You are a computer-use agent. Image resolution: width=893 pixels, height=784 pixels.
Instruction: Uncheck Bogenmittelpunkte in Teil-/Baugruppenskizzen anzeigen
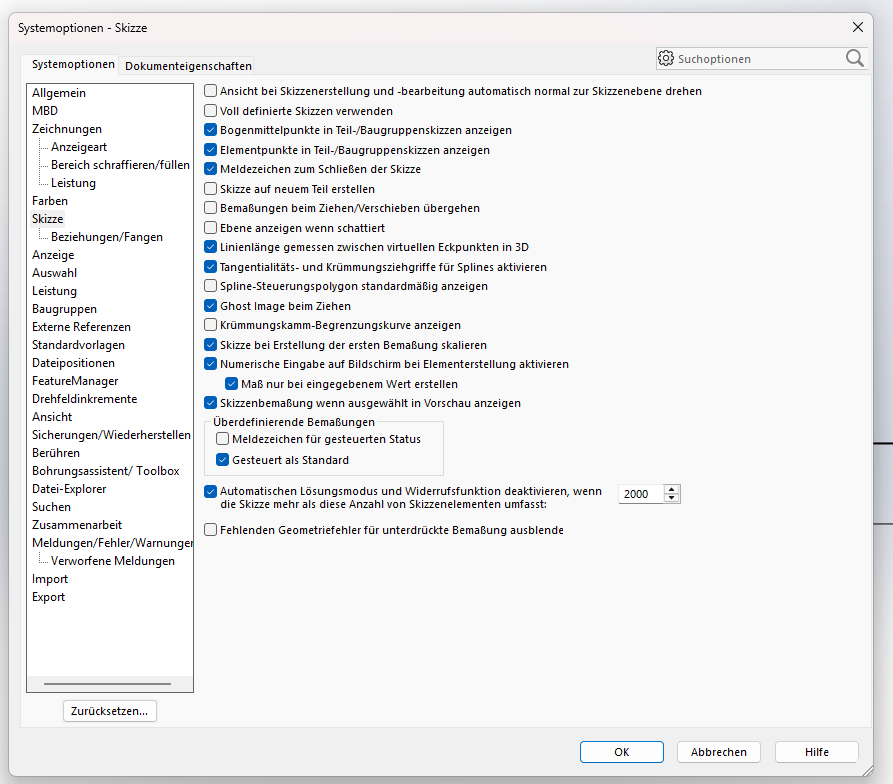click(x=210, y=130)
